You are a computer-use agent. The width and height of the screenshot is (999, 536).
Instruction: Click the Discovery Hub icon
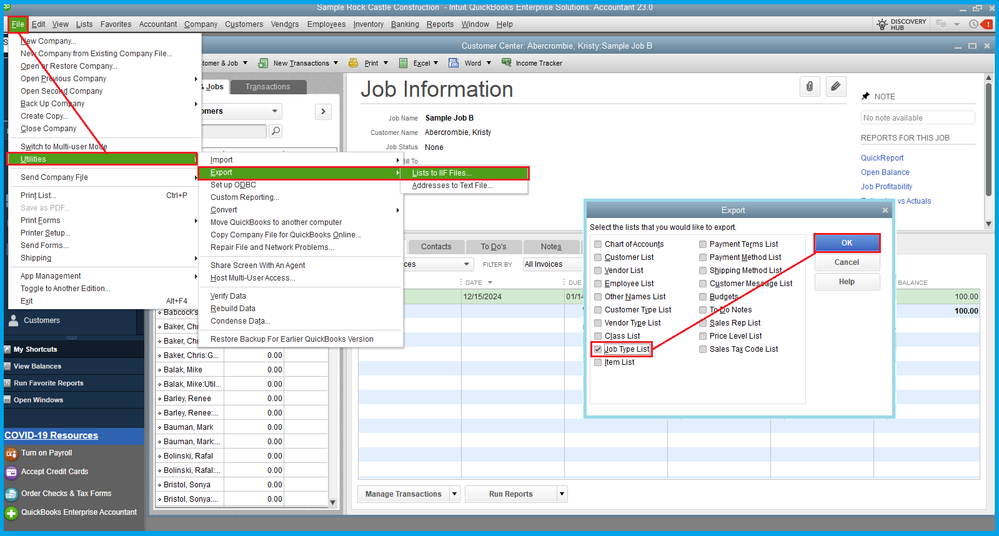882,24
